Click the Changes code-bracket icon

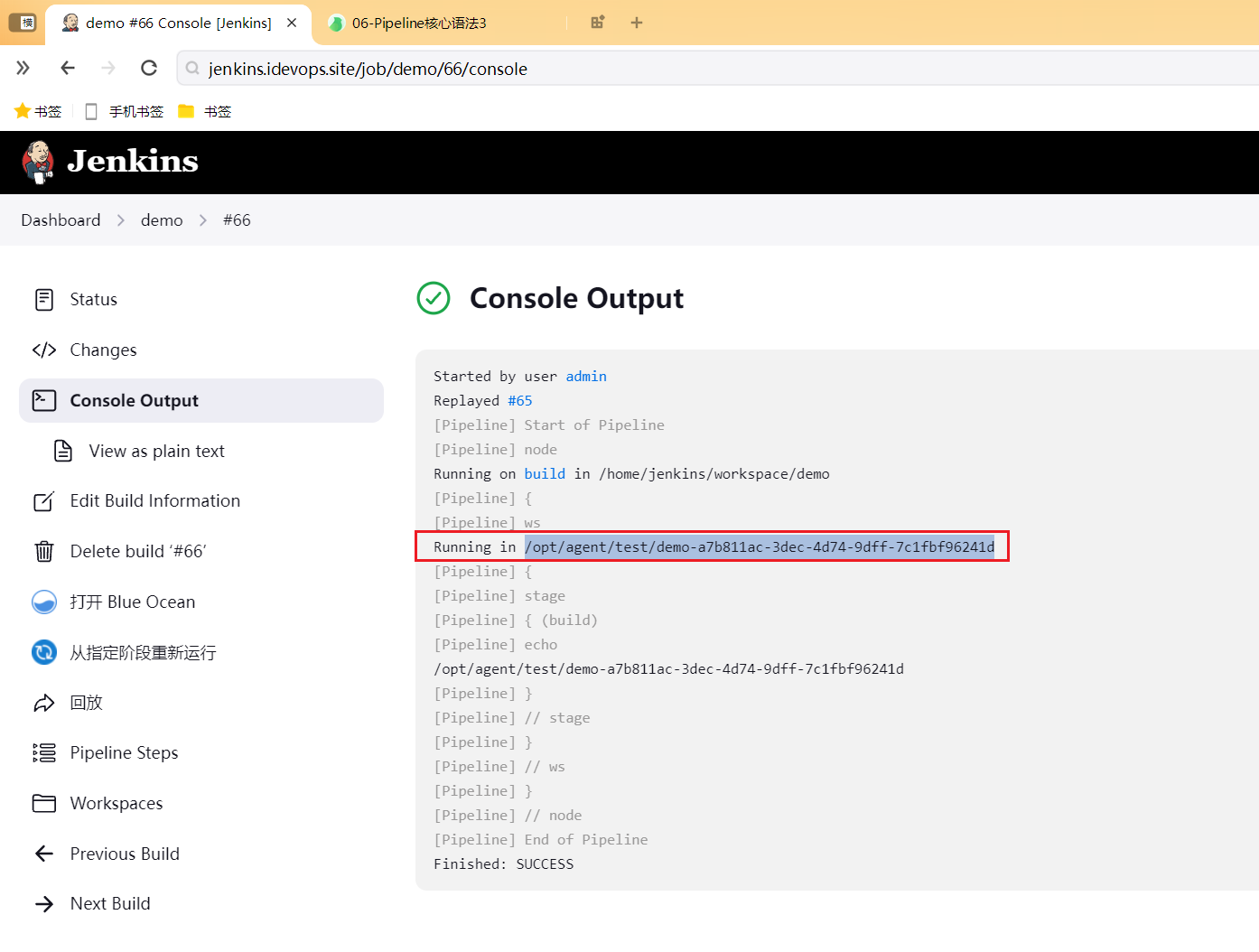44,350
